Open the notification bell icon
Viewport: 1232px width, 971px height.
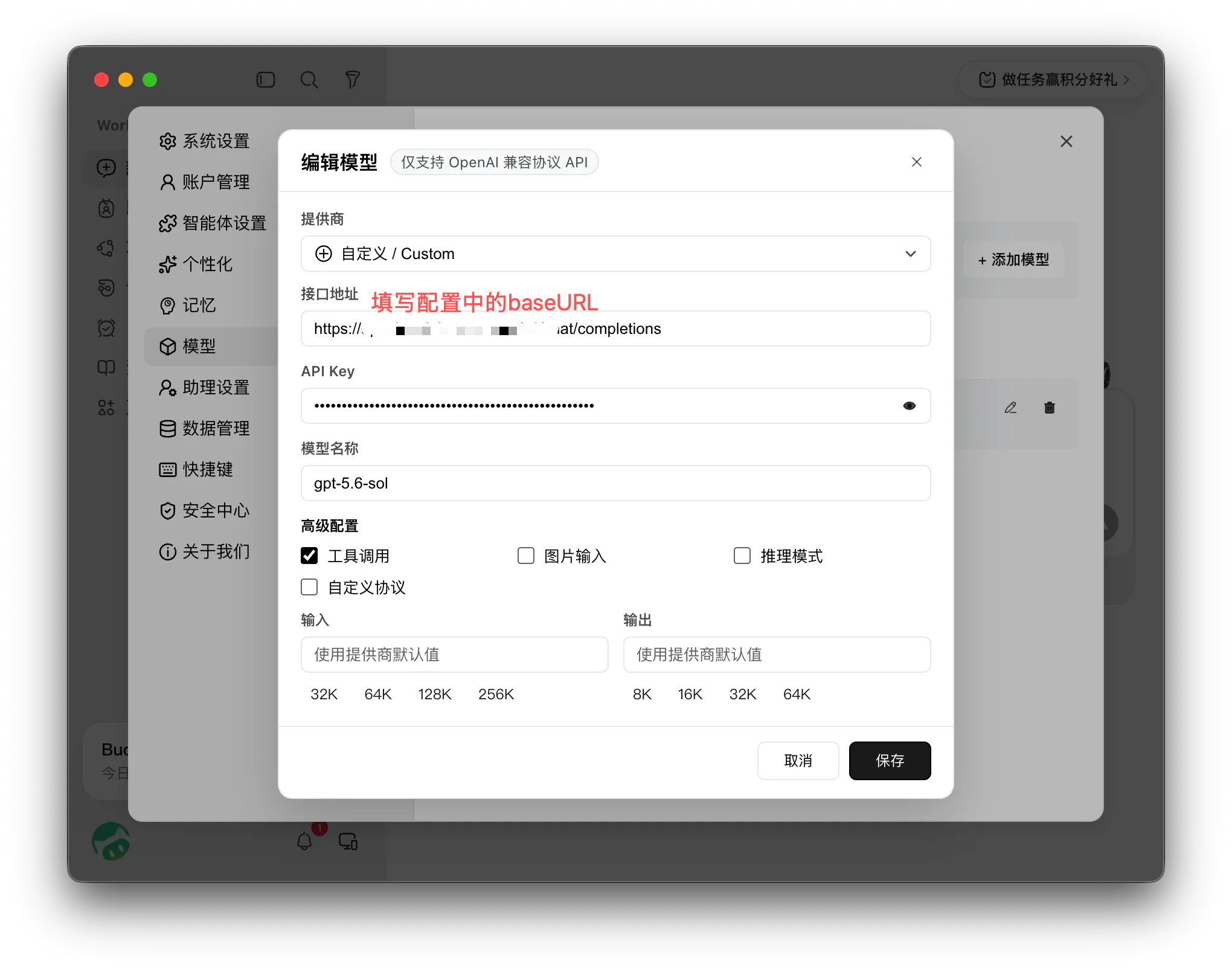[304, 841]
